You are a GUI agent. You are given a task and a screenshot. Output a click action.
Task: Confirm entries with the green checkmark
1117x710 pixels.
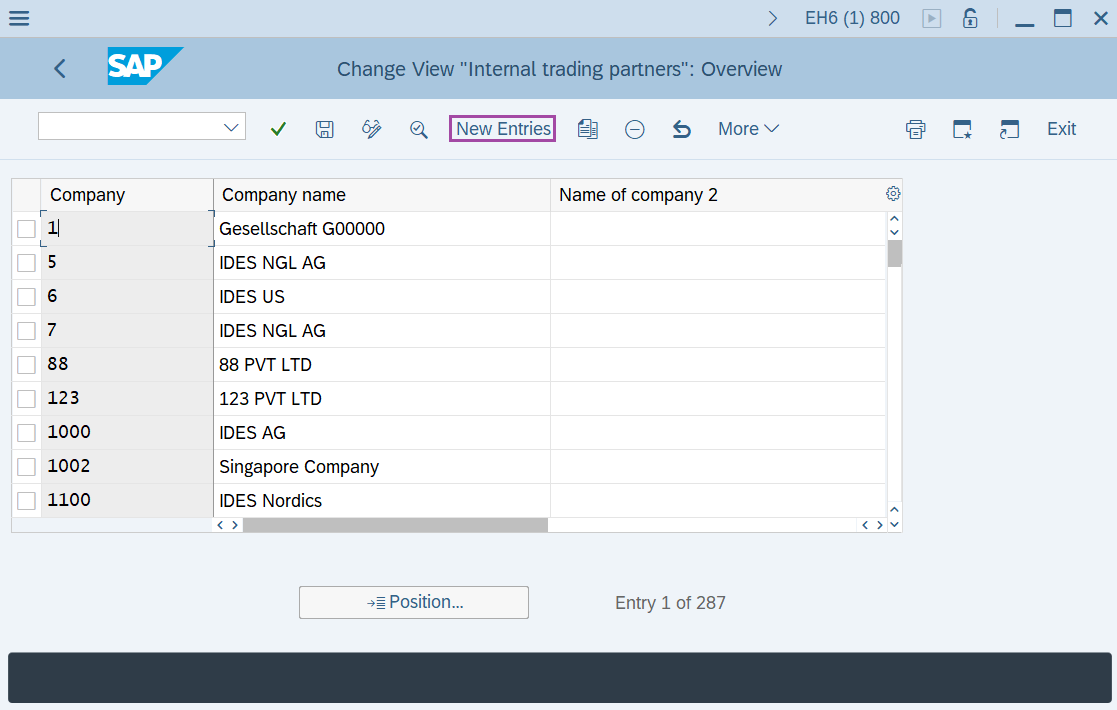click(x=278, y=129)
